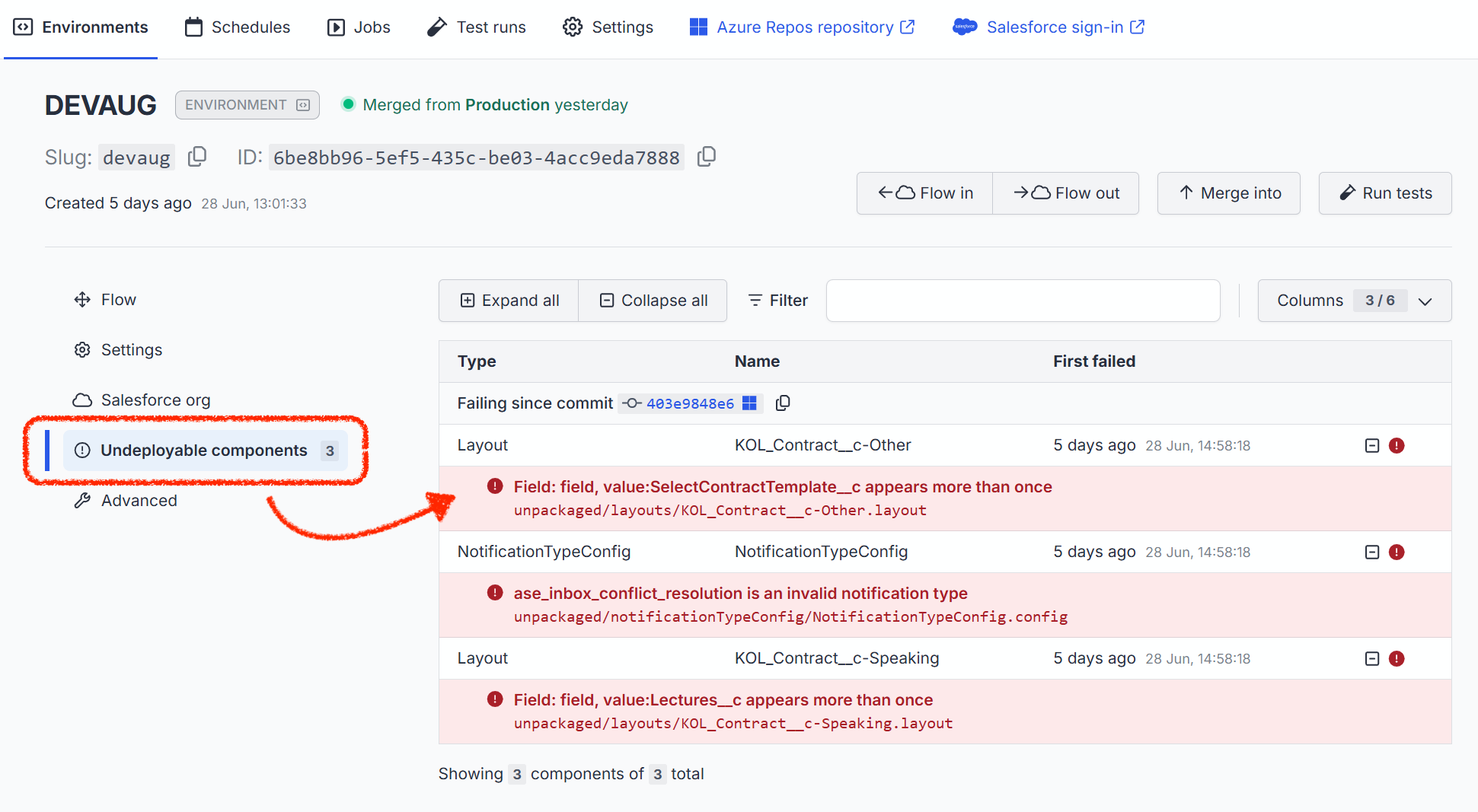Click error icon on KOL_Contract__c-Other row
The height and width of the screenshot is (812, 1478).
(1397, 446)
